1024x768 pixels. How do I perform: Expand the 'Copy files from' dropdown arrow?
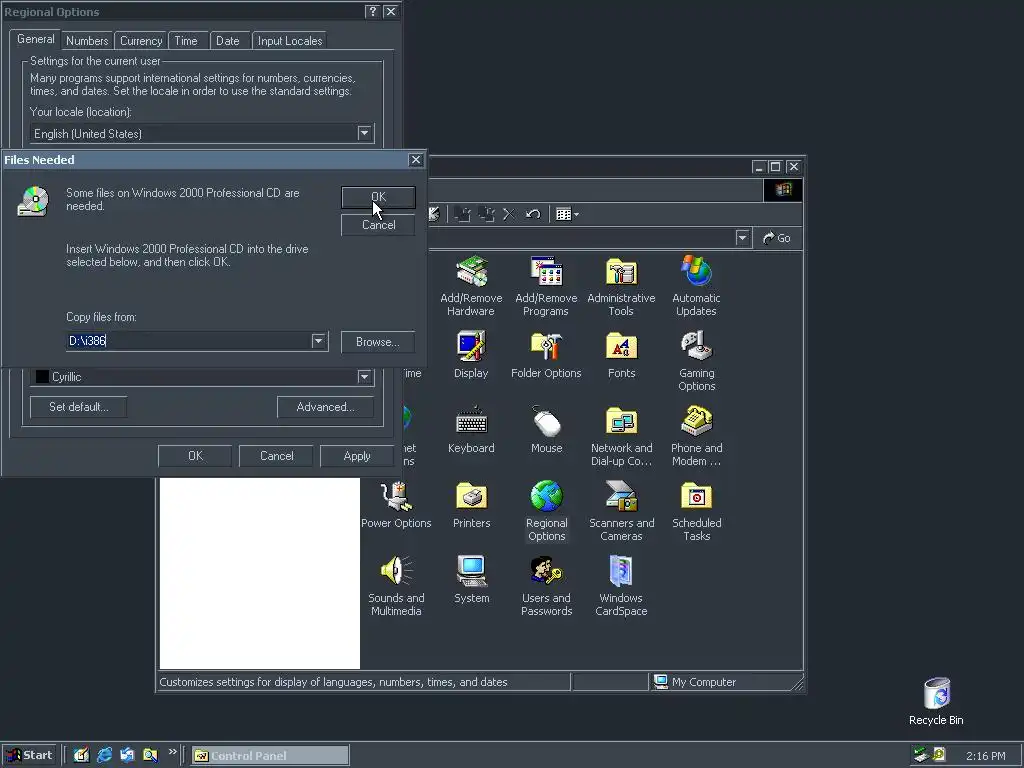click(318, 341)
